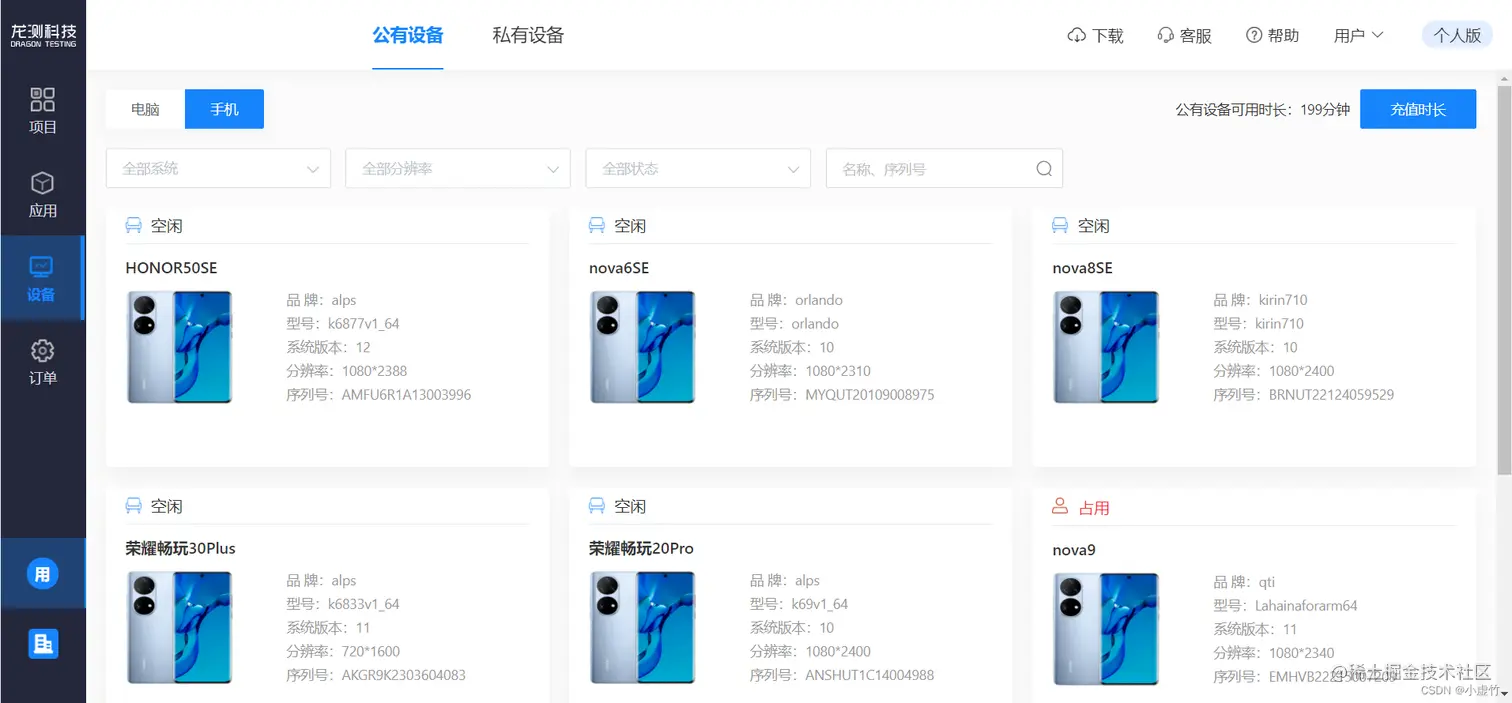Click the 荣耀畅玩20Pro device name

tap(641, 548)
